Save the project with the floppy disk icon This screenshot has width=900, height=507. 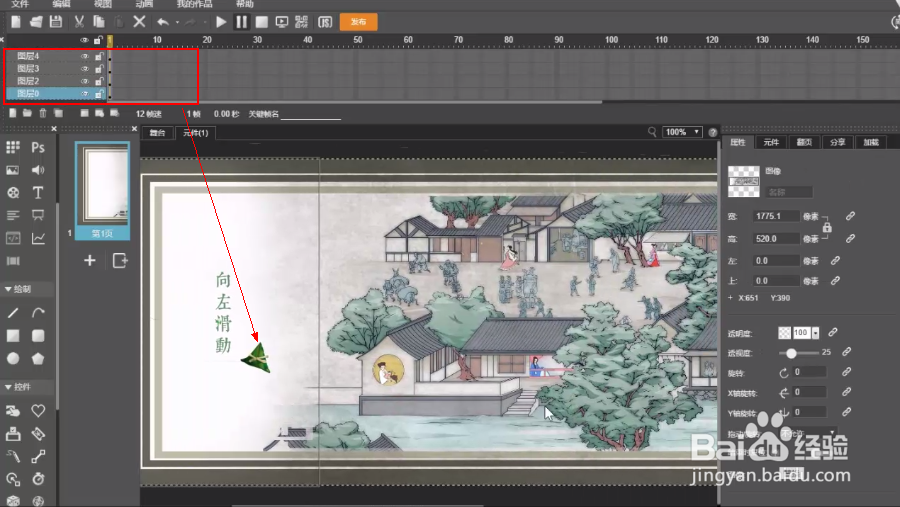pyautogui.click(x=56, y=22)
